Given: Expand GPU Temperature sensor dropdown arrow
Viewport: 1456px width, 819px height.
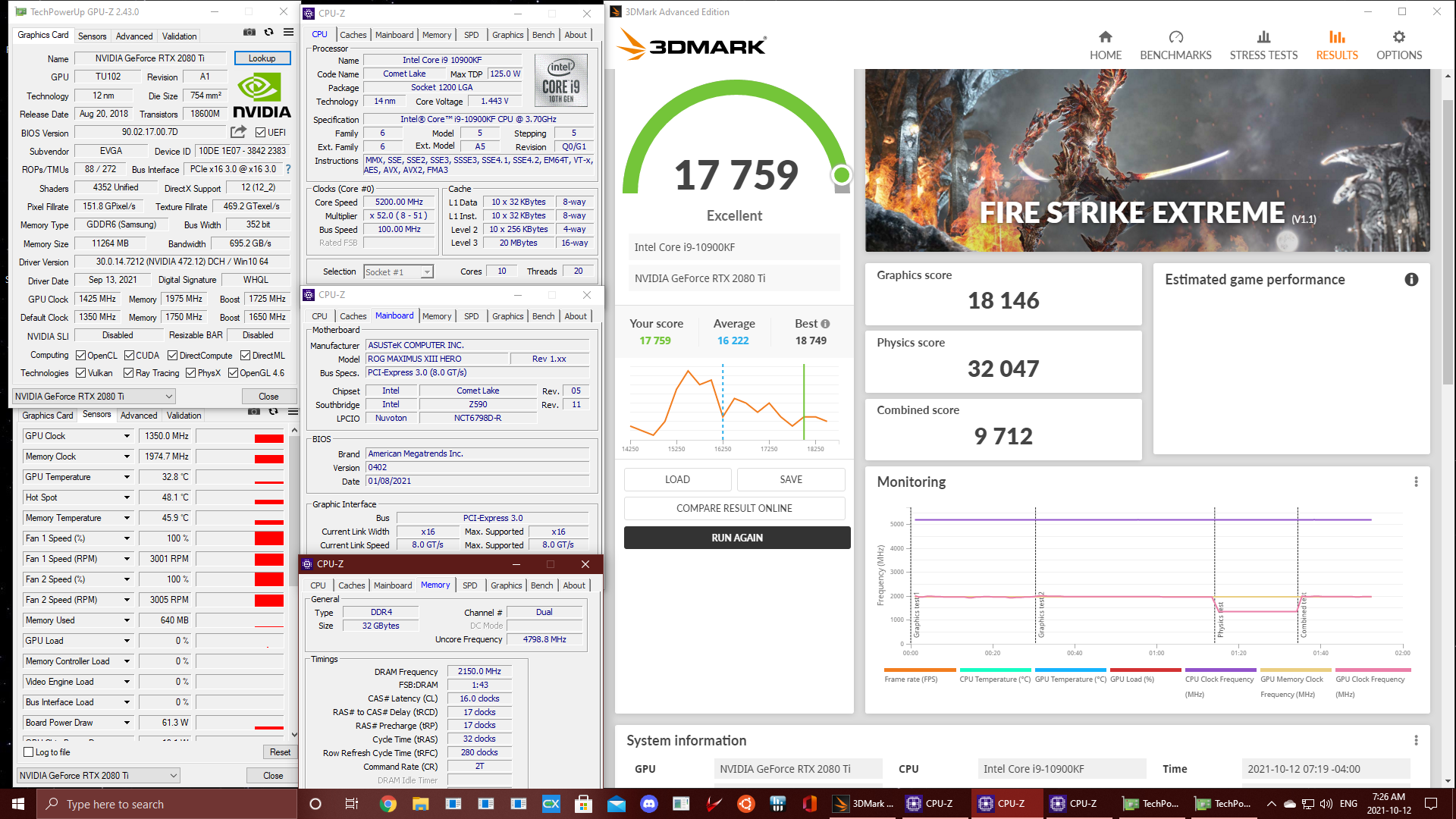Looking at the screenshot, I should pos(127,477).
